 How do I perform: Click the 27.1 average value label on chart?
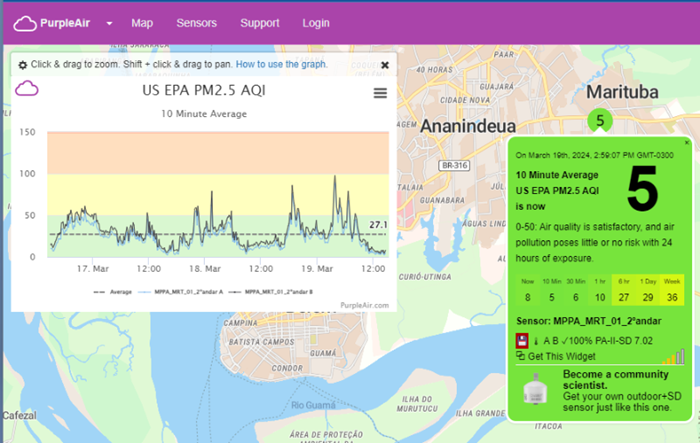(378, 225)
